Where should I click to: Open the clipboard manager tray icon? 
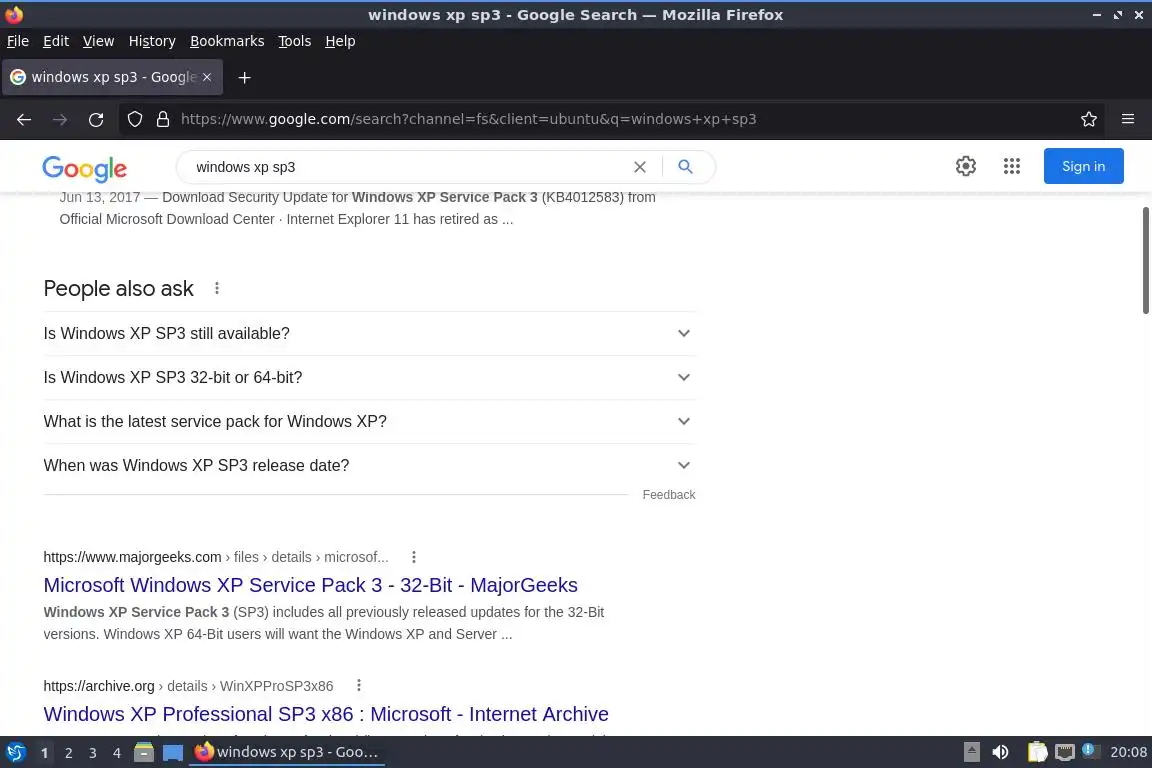[1037, 752]
